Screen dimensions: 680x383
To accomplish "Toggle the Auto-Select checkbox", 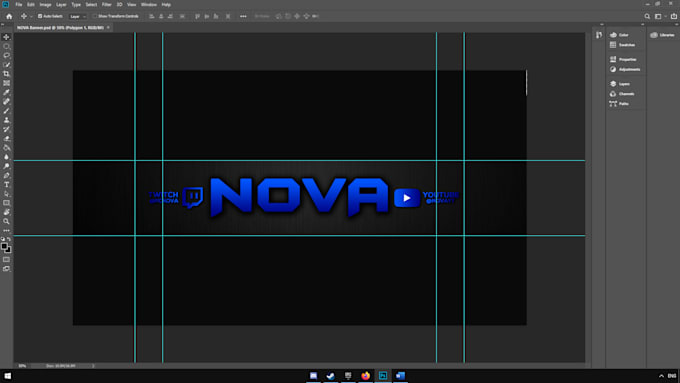I will click(40, 16).
